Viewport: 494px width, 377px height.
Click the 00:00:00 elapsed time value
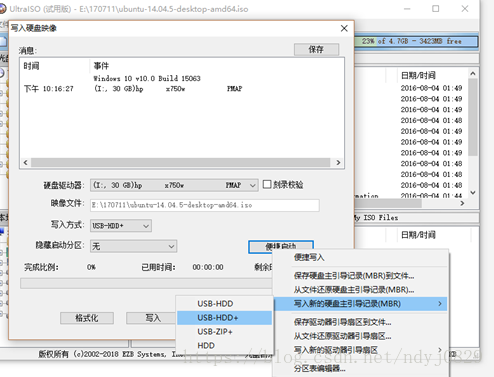[208, 267]
